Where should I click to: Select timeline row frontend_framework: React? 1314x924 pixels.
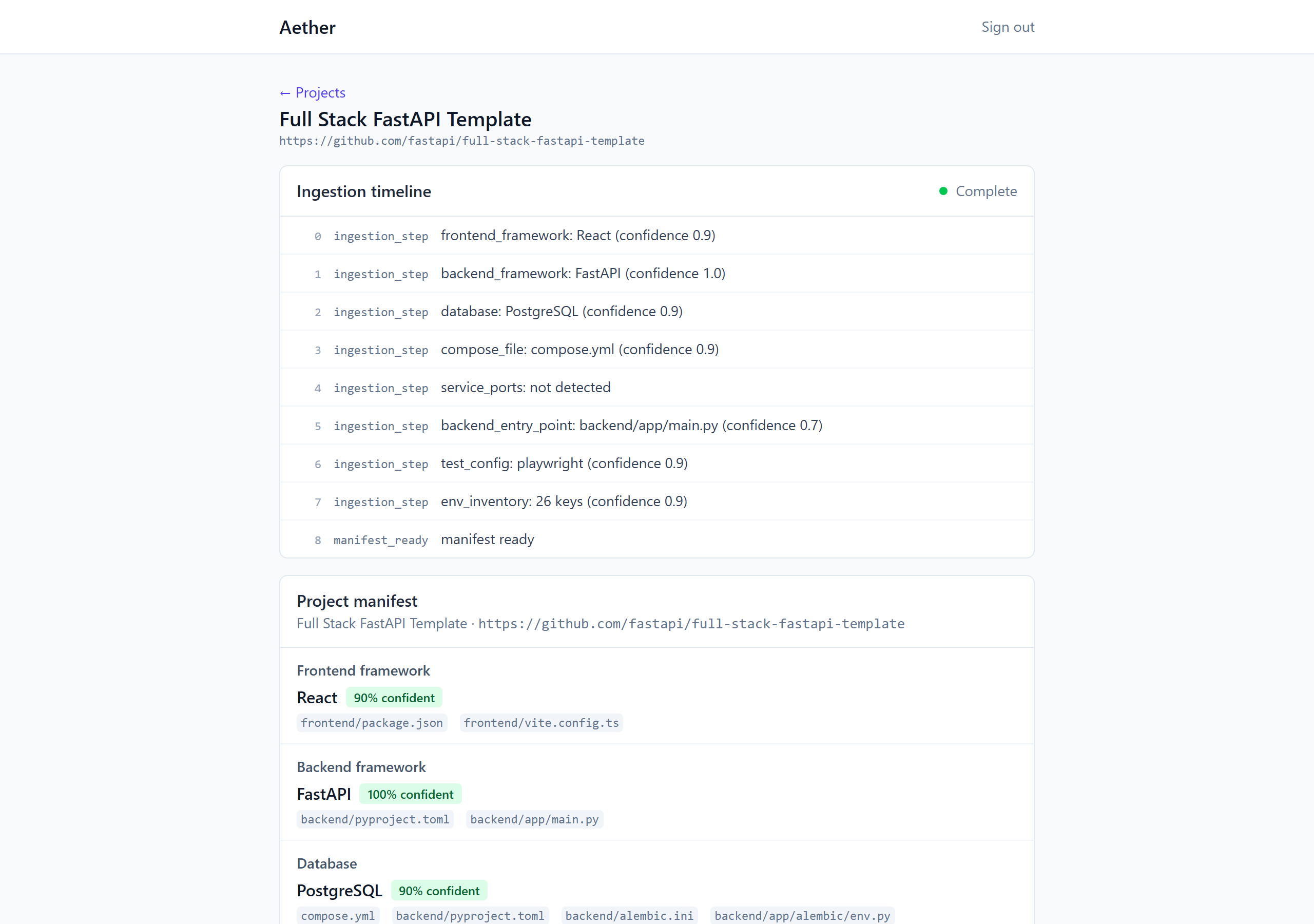[x=656, y=235]
